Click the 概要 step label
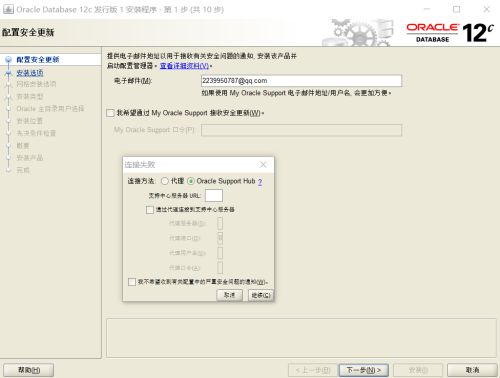The width and height of the screenshot is (500, 378). click(x=23, y=146)
